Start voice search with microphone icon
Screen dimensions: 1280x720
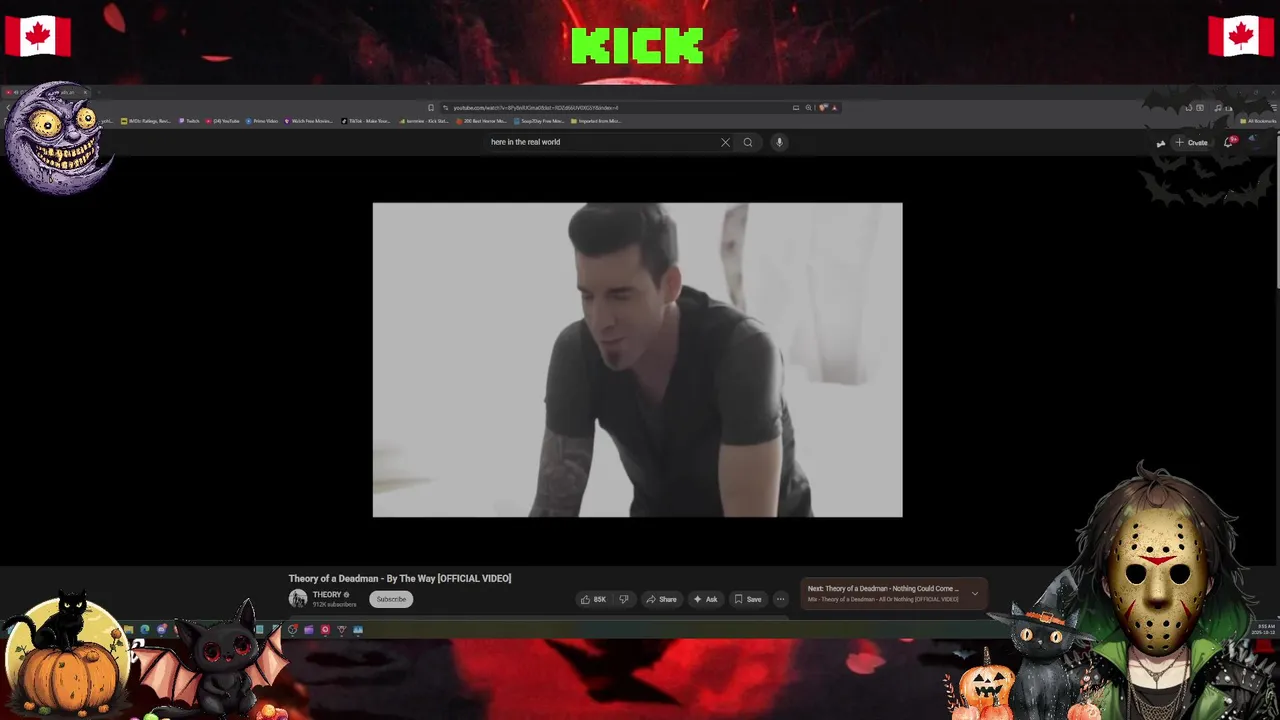point(779,142)
